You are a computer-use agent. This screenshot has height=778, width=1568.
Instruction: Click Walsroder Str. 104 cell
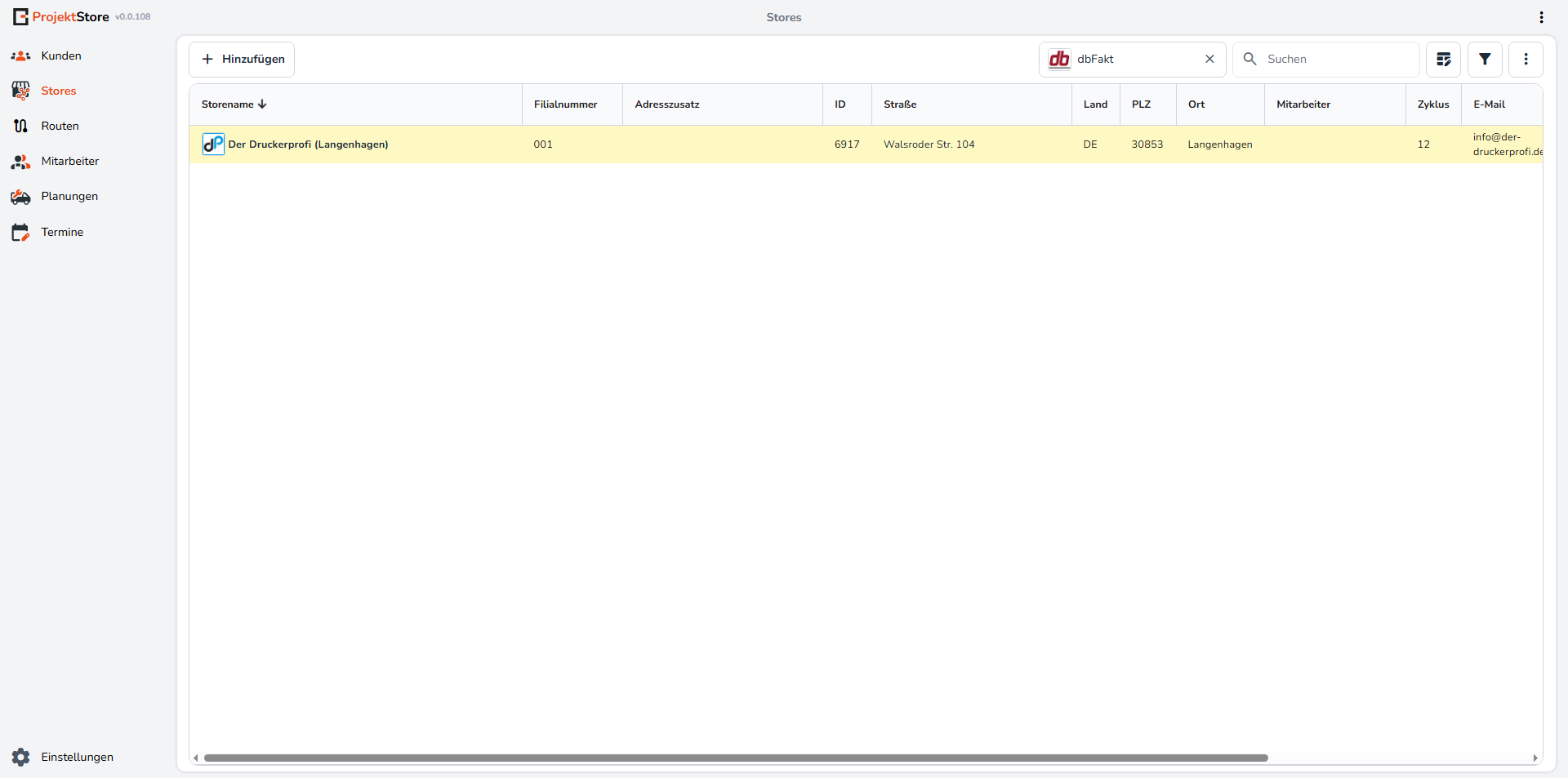(x=929, y=144)
